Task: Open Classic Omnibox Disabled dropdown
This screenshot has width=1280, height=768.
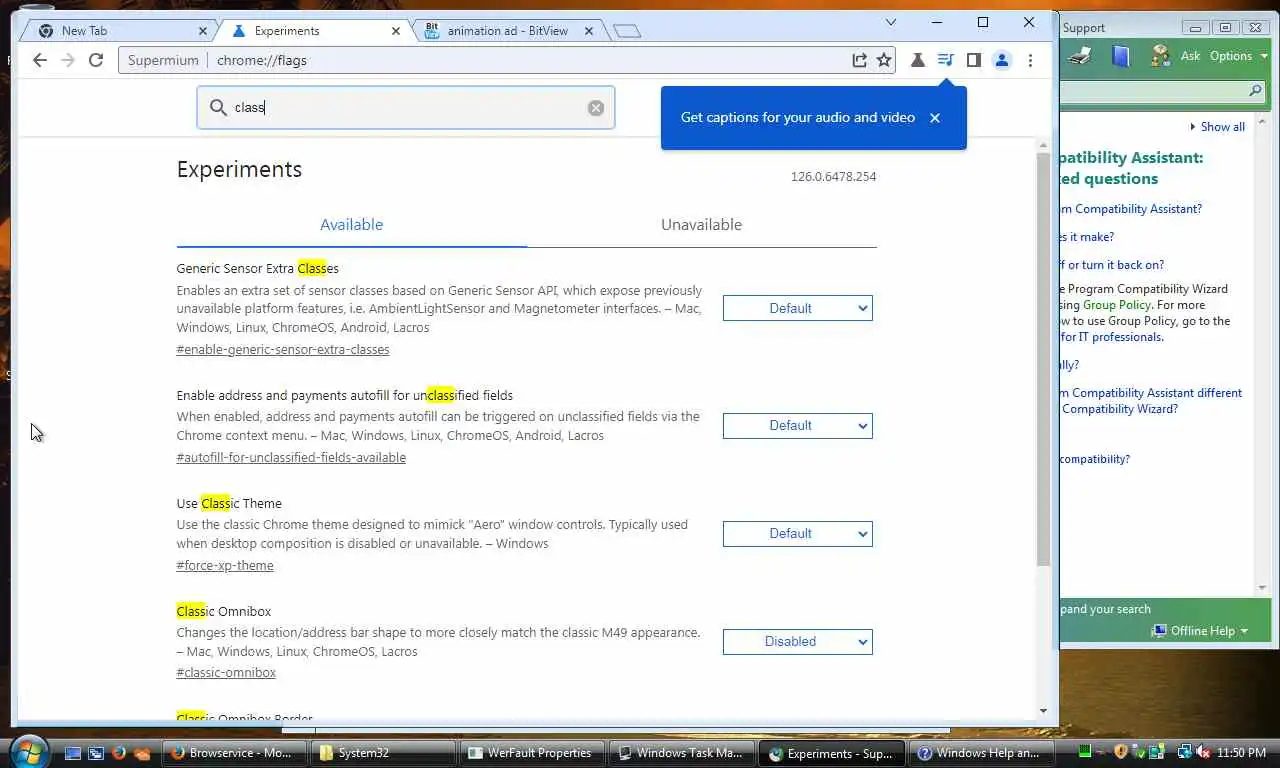Action: [798, 642]
